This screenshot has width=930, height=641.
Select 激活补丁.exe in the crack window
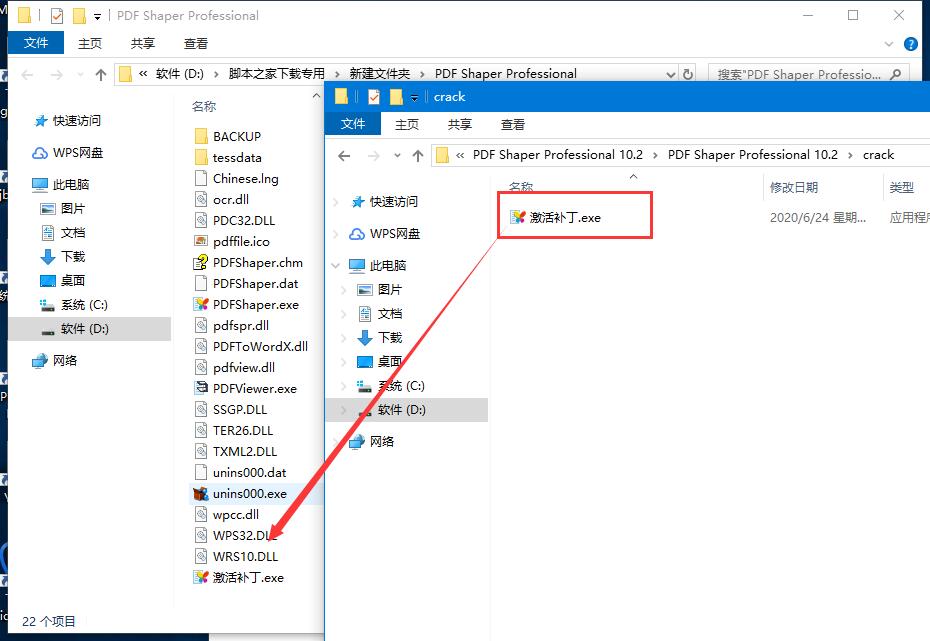556,218
